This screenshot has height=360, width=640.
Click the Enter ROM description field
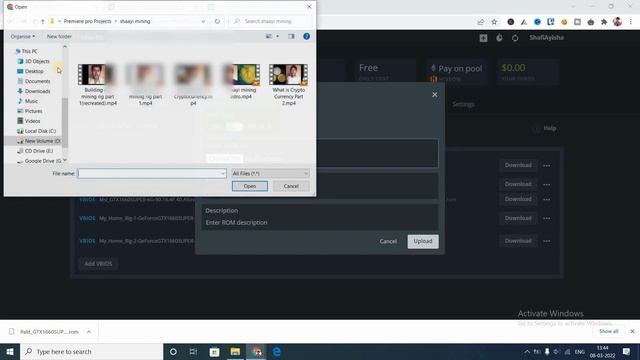[320, 222]
